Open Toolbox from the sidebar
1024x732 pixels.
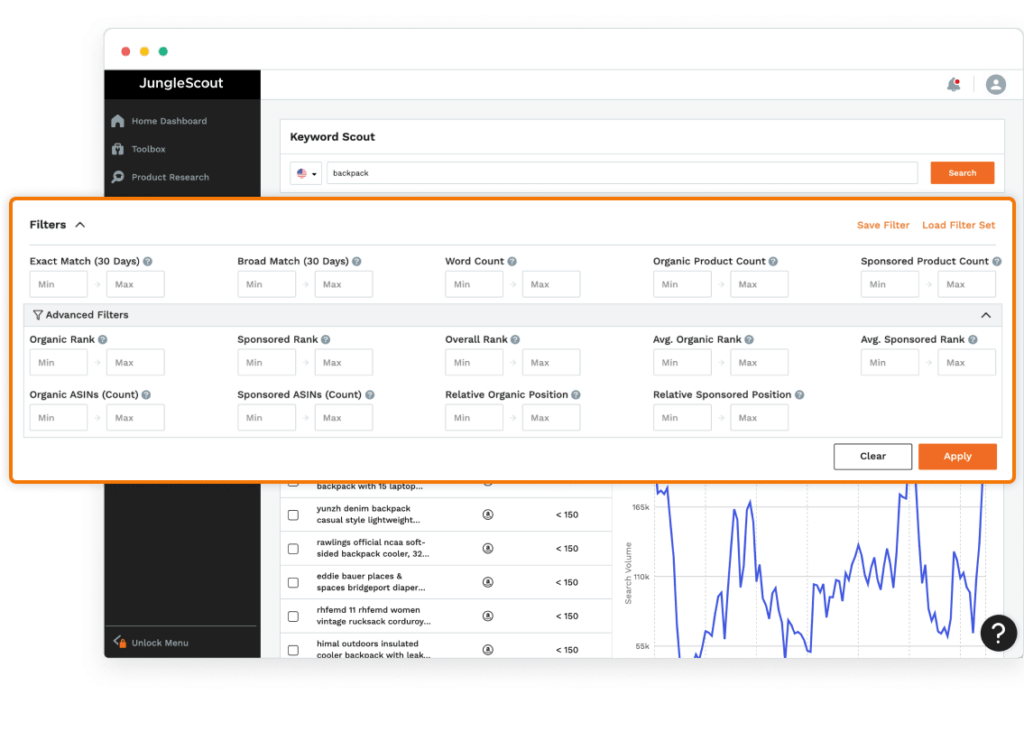point(148,149)
